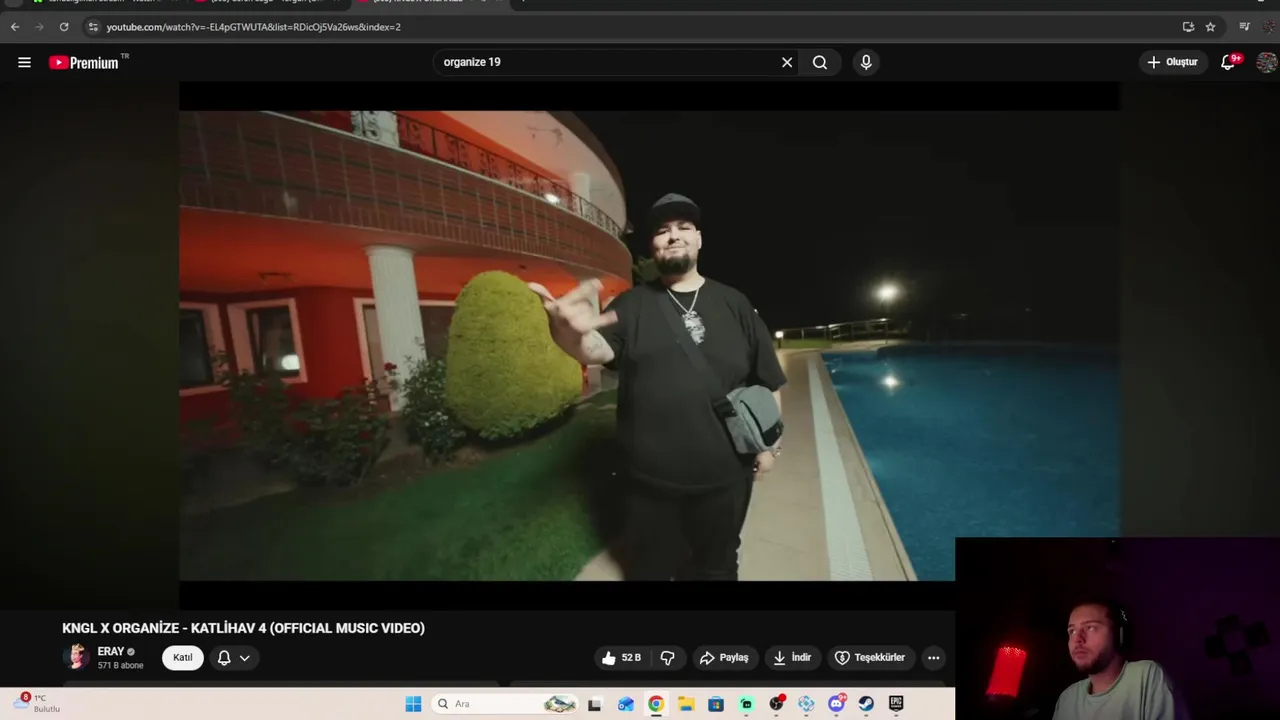The height and width of the screenshot is (720, 1280).
Task: Open ERAY channel name link
Action: click(110, 652)
